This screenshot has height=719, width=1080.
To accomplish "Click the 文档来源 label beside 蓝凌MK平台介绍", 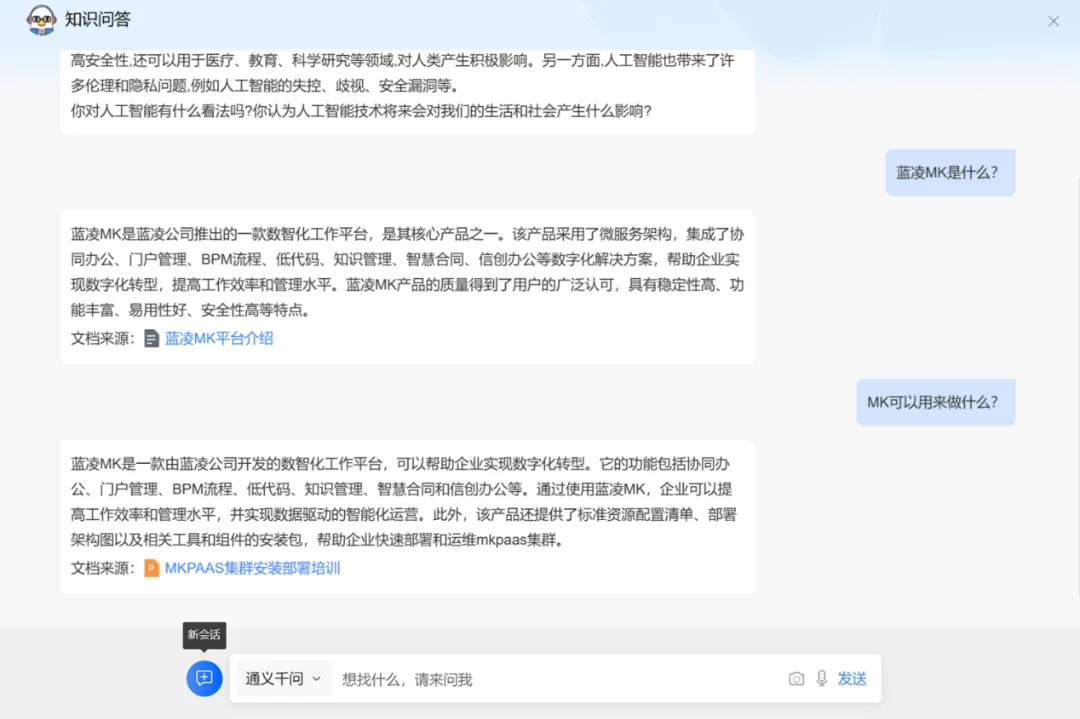I will click(103, 338).
